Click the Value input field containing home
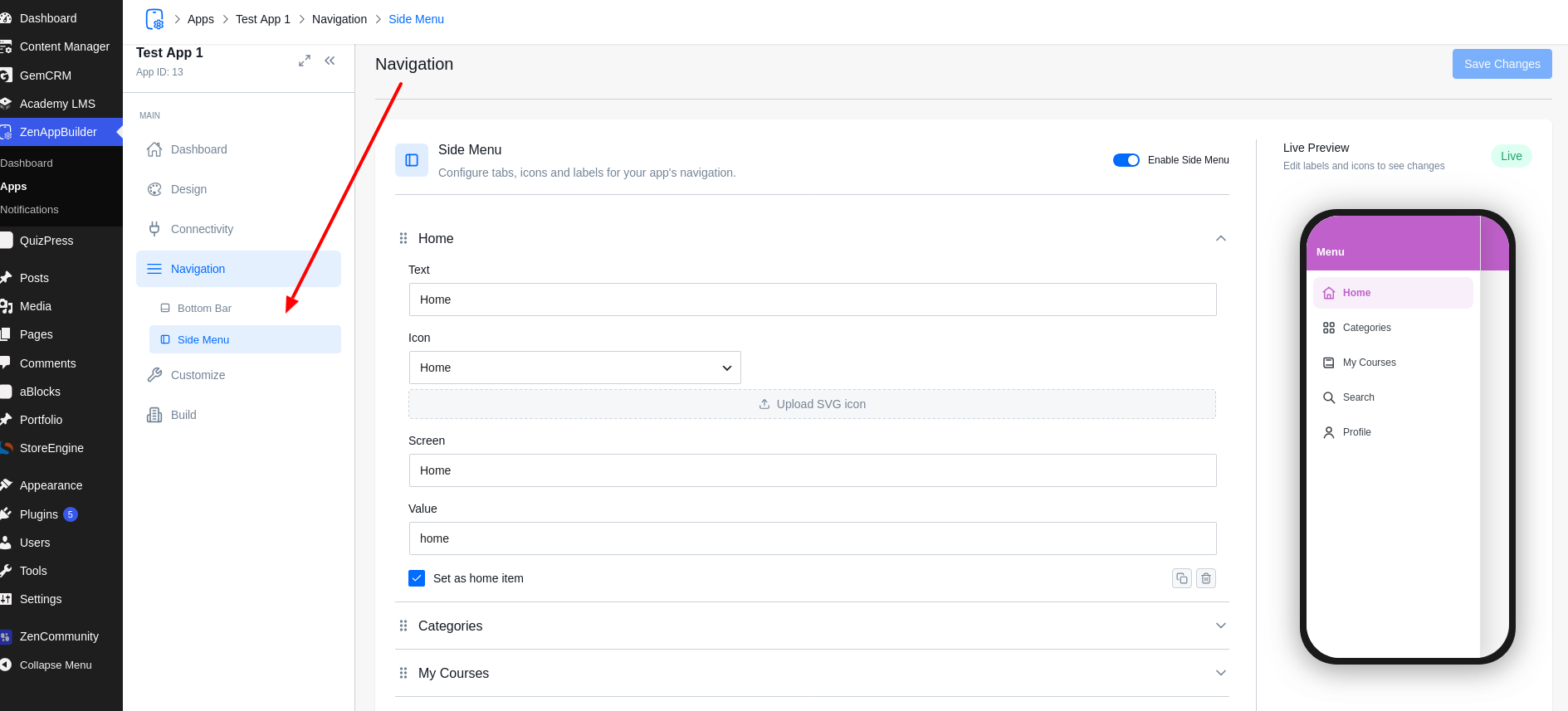 click(813, 538)
